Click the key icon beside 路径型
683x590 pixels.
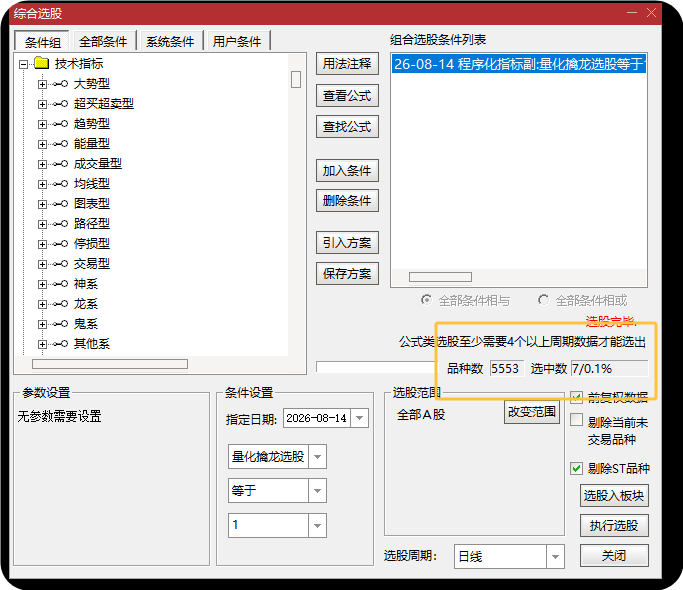click(x=61, y=224)
